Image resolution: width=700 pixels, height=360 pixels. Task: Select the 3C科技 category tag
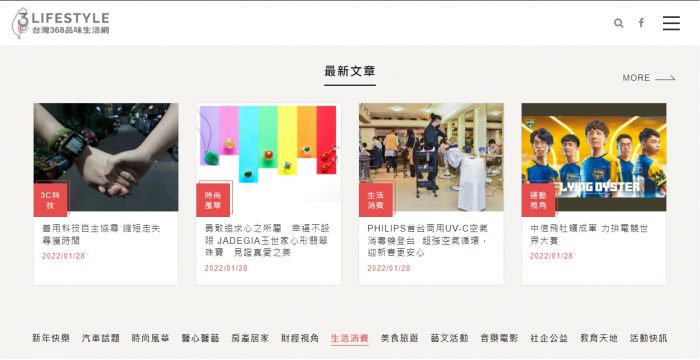coord(50,200)
